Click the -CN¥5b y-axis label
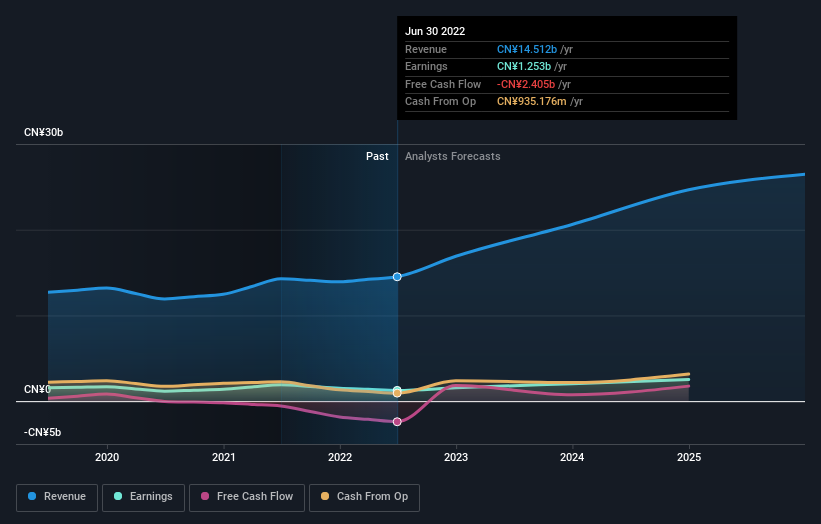This screenshot has height=524, width=821. [x=42, y=432]
